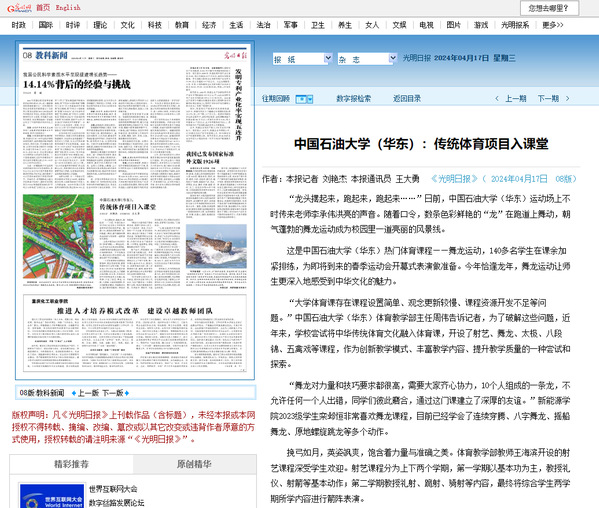Open the 科技 nav section
Viewport: 599px width, 508px height.
click(x=154, y=25)
